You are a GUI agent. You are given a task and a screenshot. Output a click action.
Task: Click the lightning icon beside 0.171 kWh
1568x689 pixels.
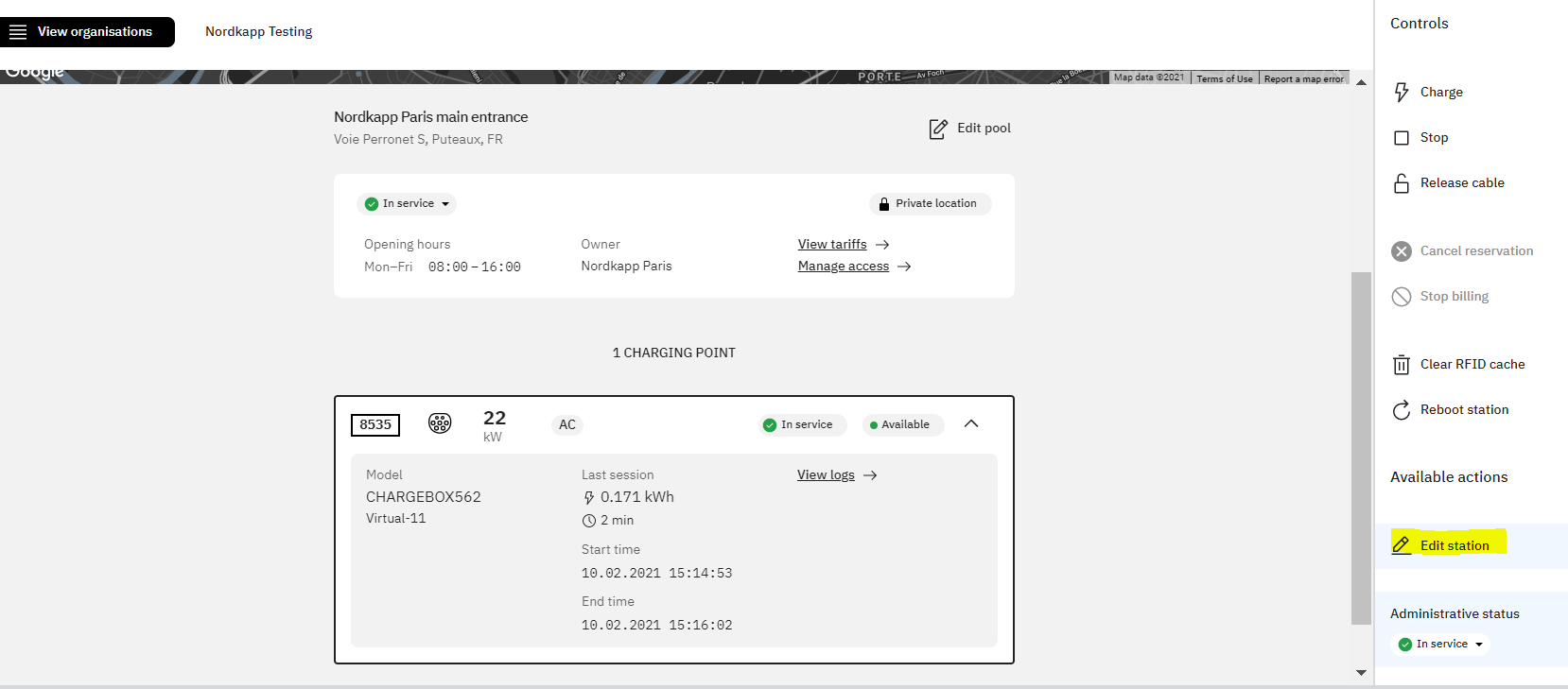click(589, 497)
